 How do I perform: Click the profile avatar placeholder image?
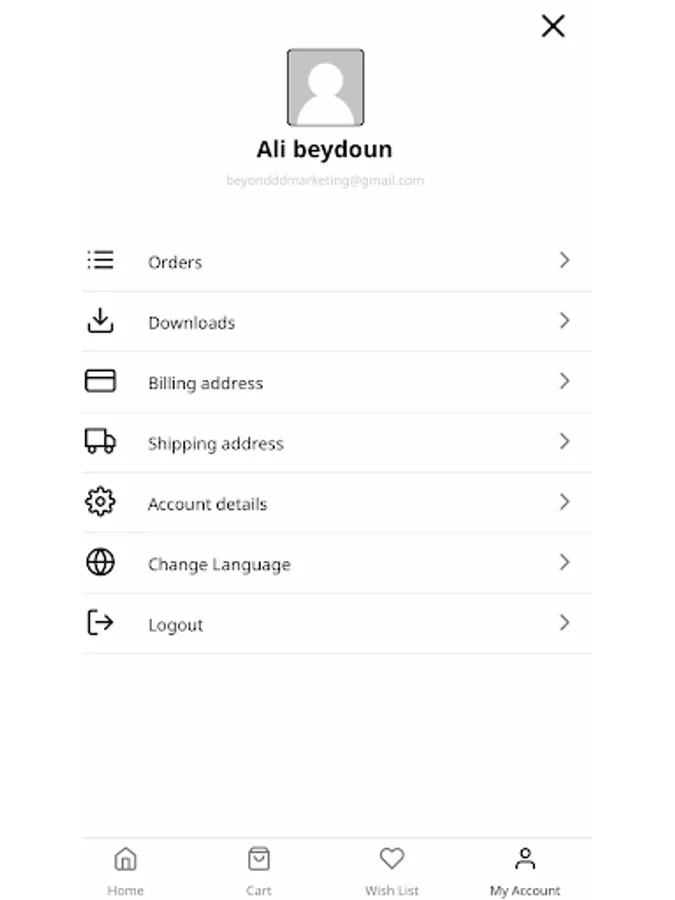point(325,87)
